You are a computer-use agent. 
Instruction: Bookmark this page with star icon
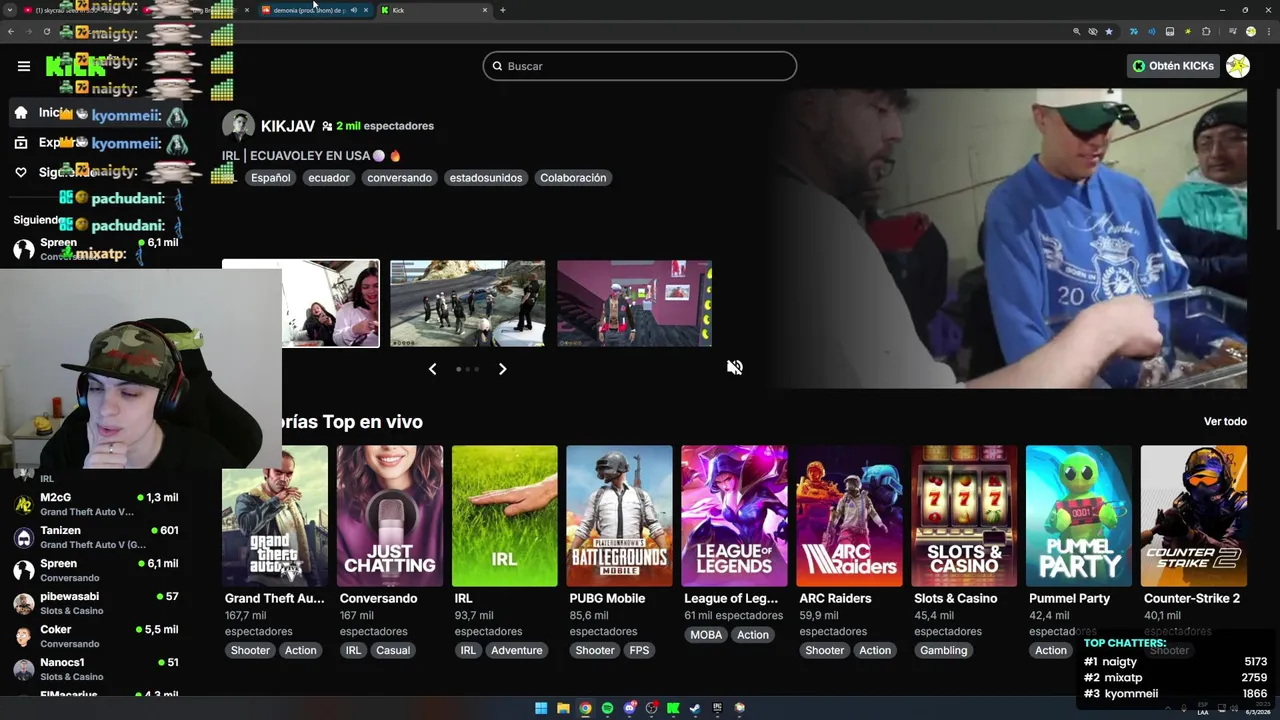click(1108, 31)
